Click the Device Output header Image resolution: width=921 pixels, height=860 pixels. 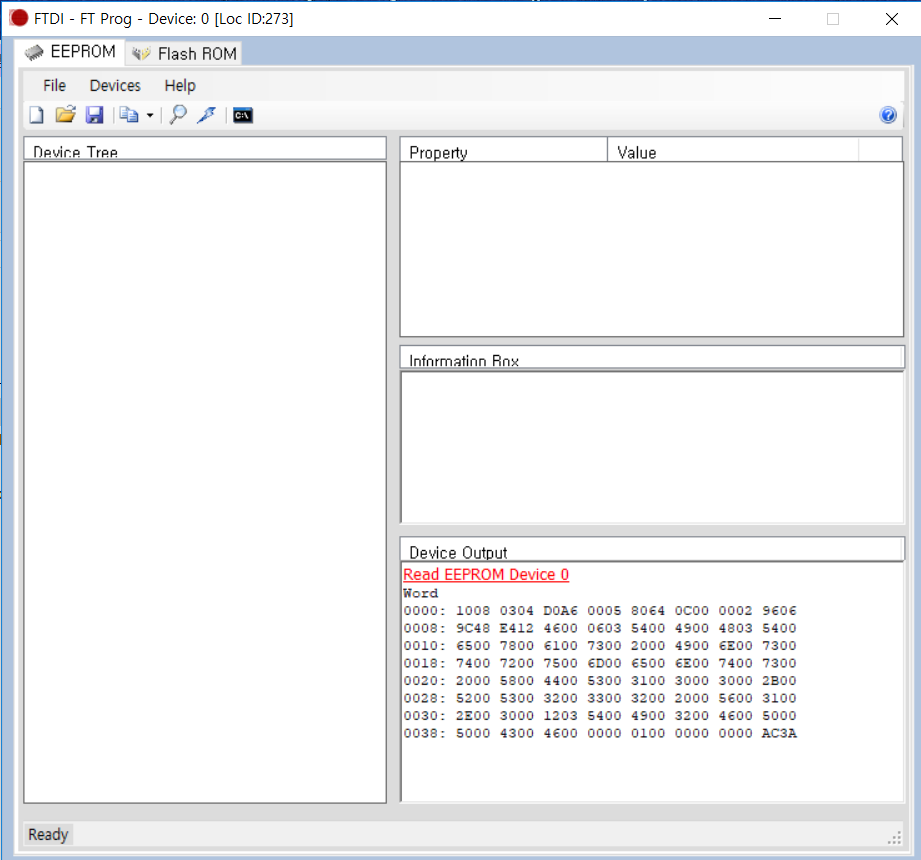tap(652, 549)
